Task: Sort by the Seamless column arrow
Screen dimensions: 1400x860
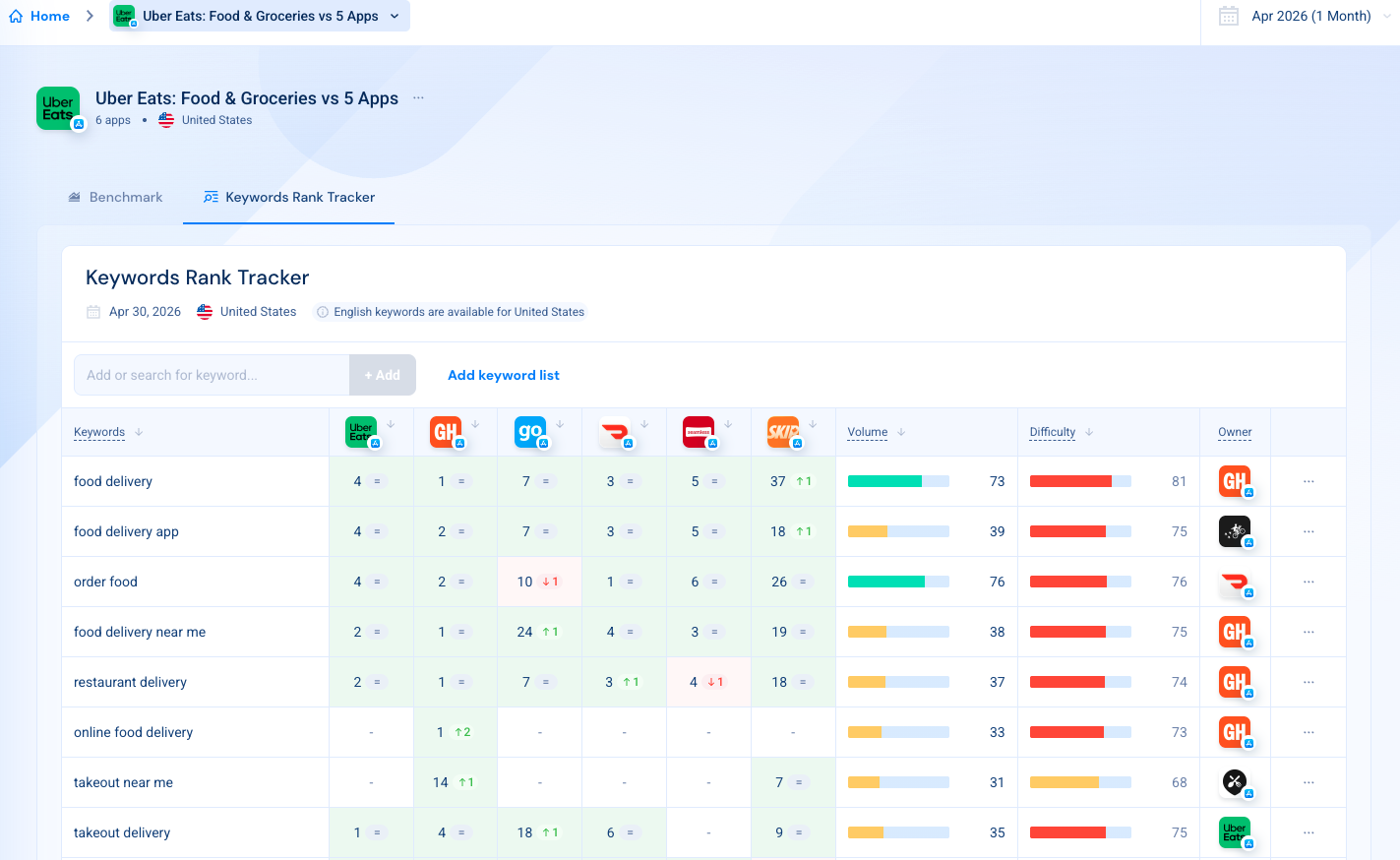Action: pos(728,424)
